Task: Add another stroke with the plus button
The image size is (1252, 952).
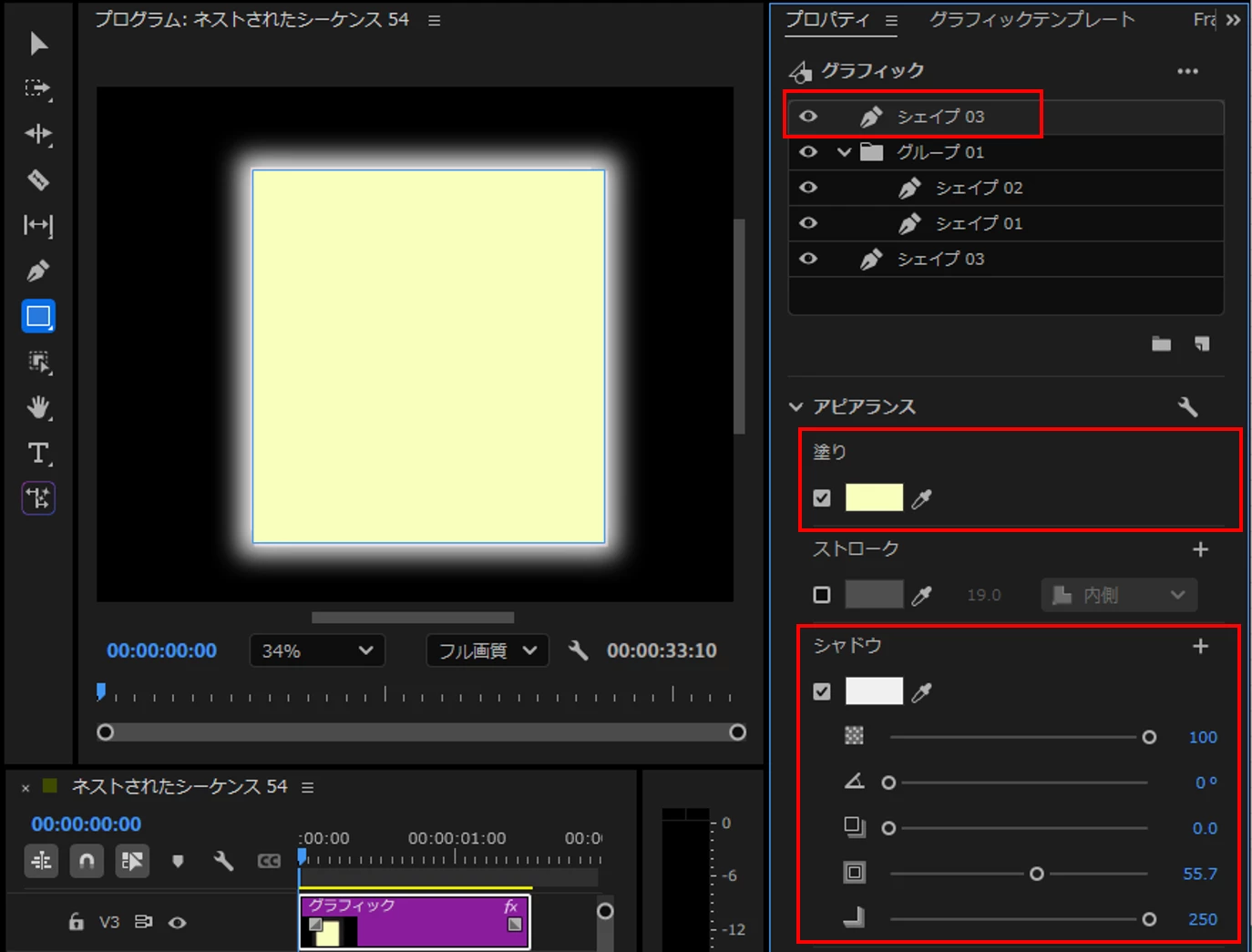Action: pos(1201,549)
